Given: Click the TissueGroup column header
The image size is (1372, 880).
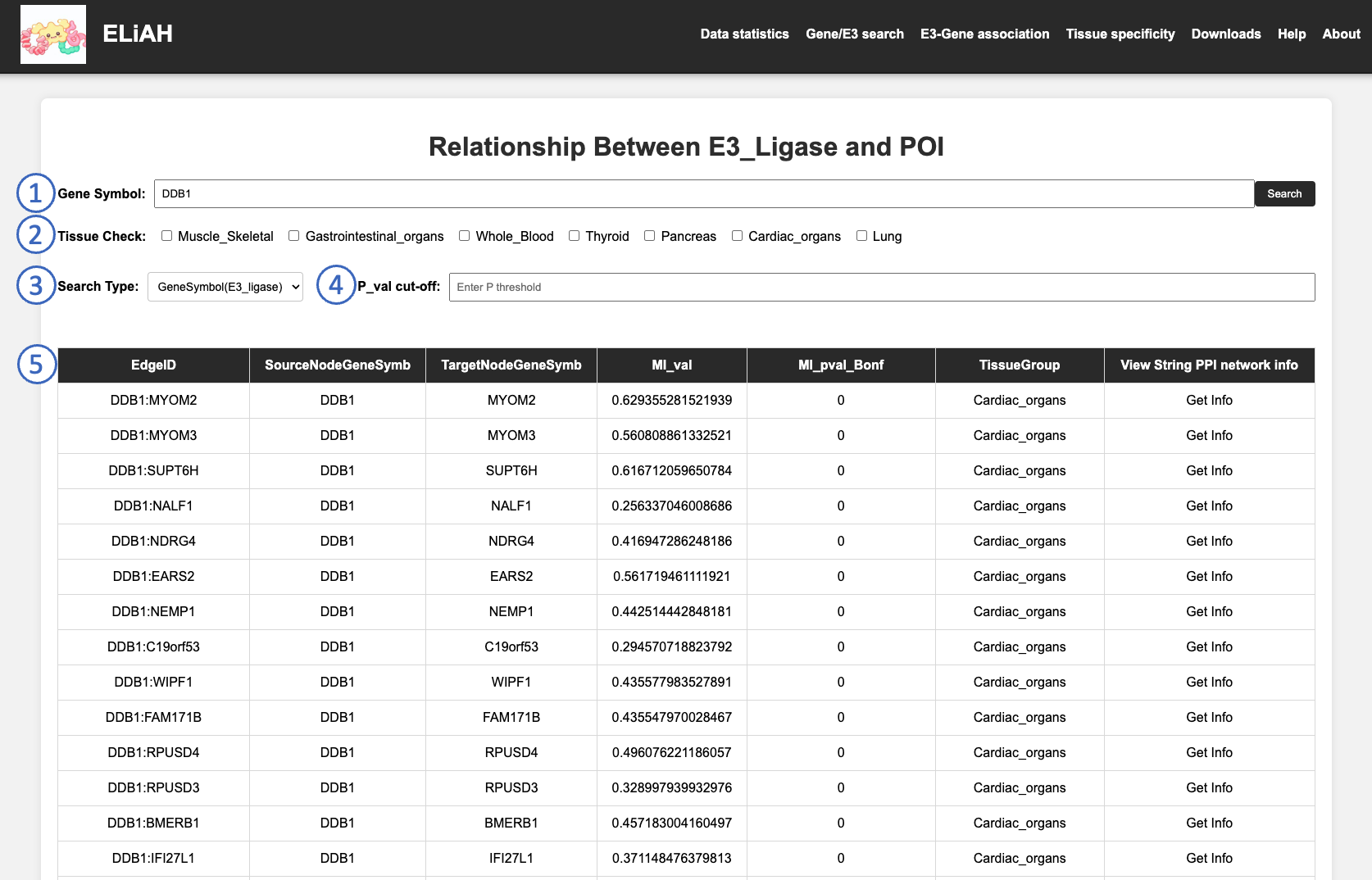Looking at the screenshot, I should pos(1020,365).
